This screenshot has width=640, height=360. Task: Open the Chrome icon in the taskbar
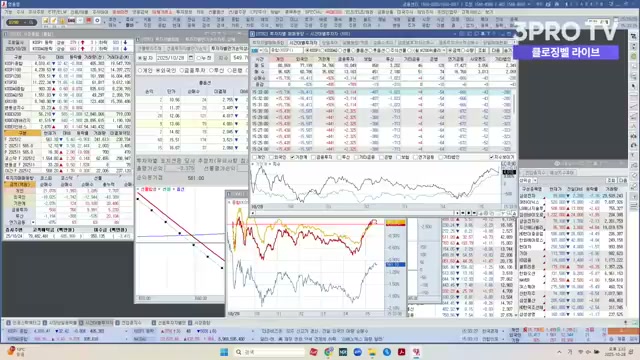(x=328, y=352)
